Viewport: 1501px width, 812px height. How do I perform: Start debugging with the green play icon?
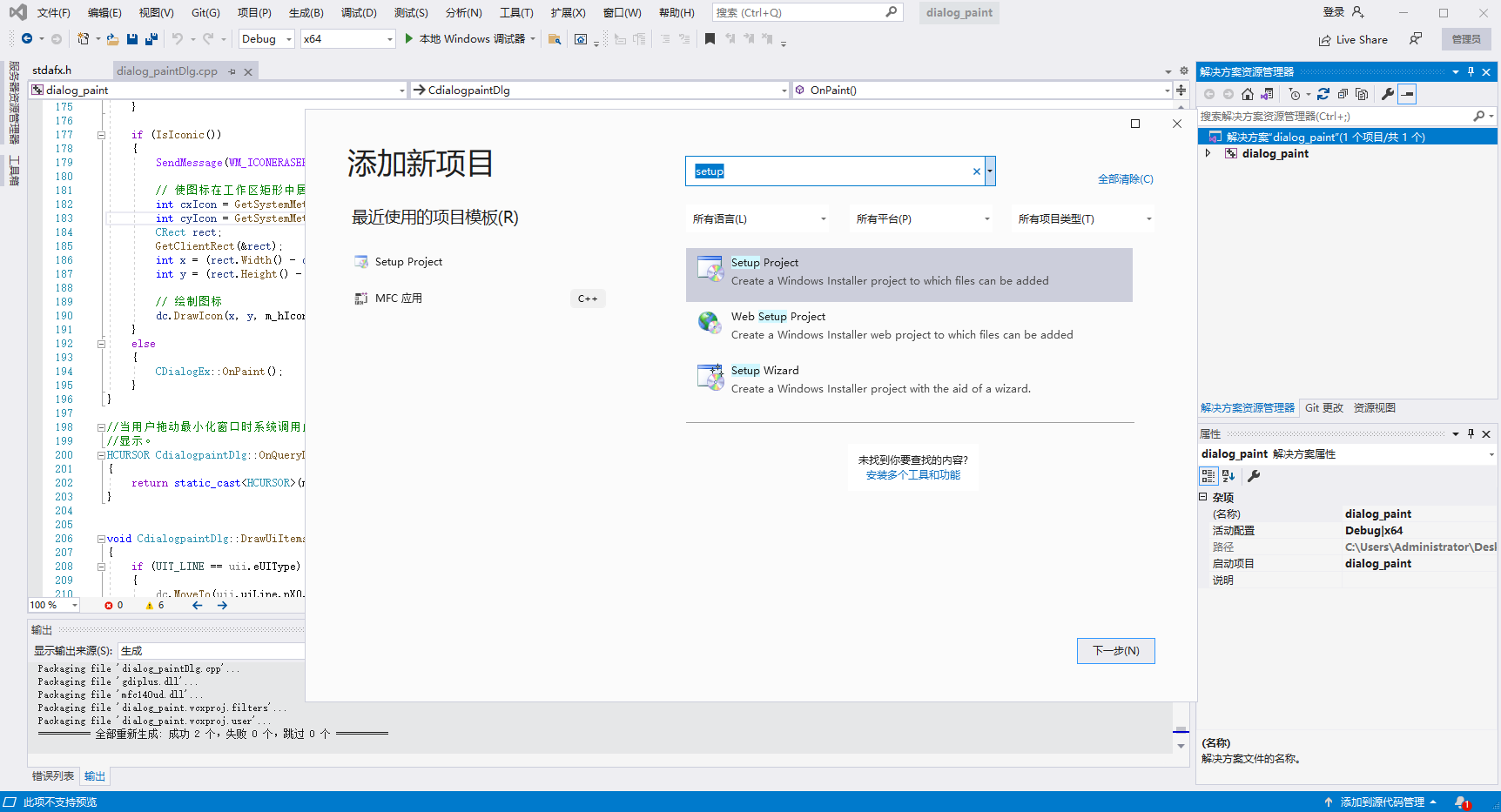408,38
